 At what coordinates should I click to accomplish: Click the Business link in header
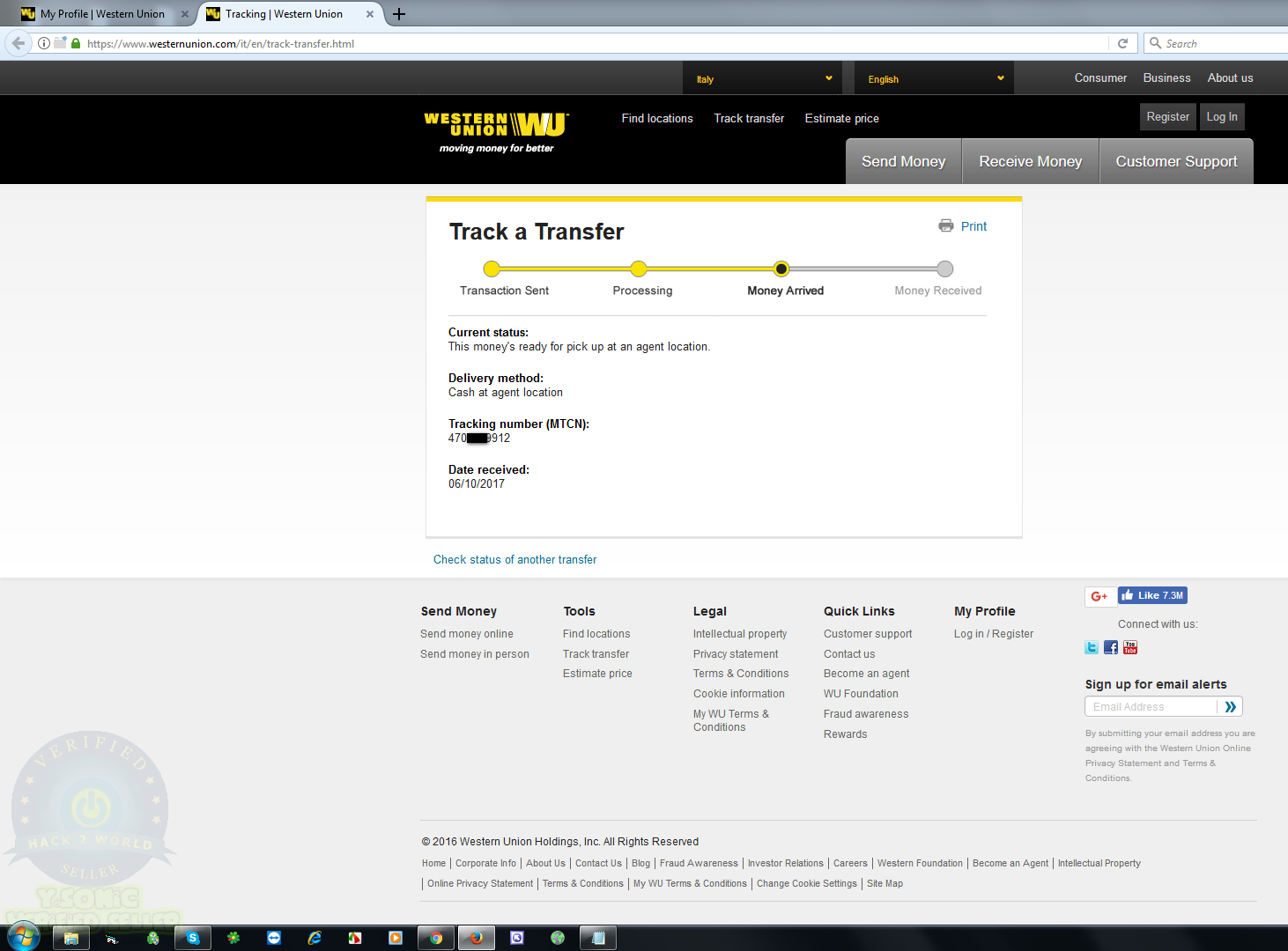[x=1166, y=77]
